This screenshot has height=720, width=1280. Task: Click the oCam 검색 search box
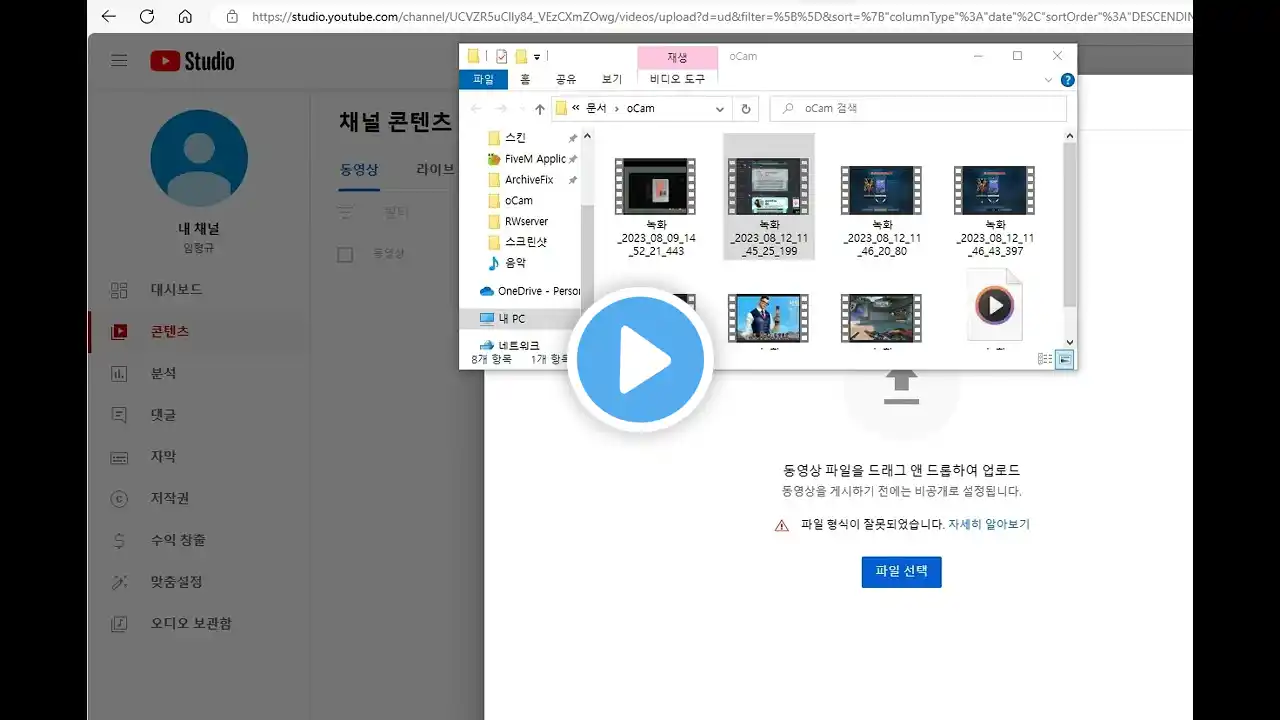click(x=918, y=108)
